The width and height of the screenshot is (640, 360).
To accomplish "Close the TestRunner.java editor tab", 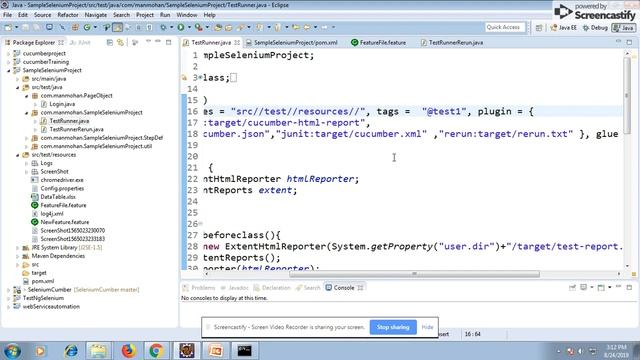I will tap(237, 42).
